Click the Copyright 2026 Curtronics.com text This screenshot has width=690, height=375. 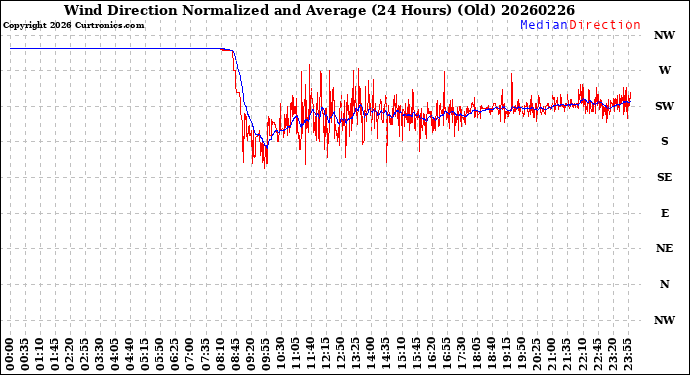tap(73, 26)
